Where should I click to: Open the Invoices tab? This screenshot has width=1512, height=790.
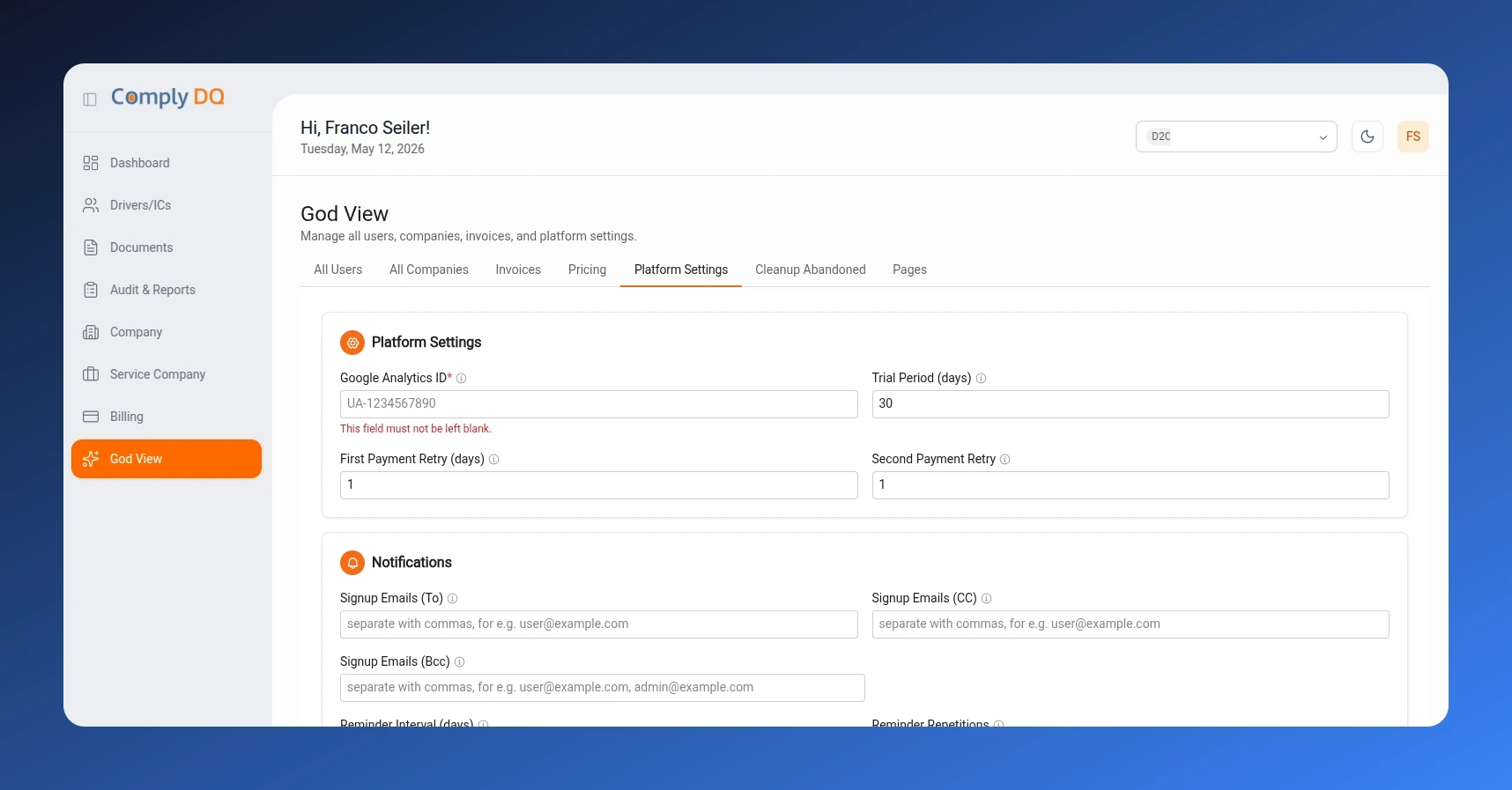[x=518, y=269]
